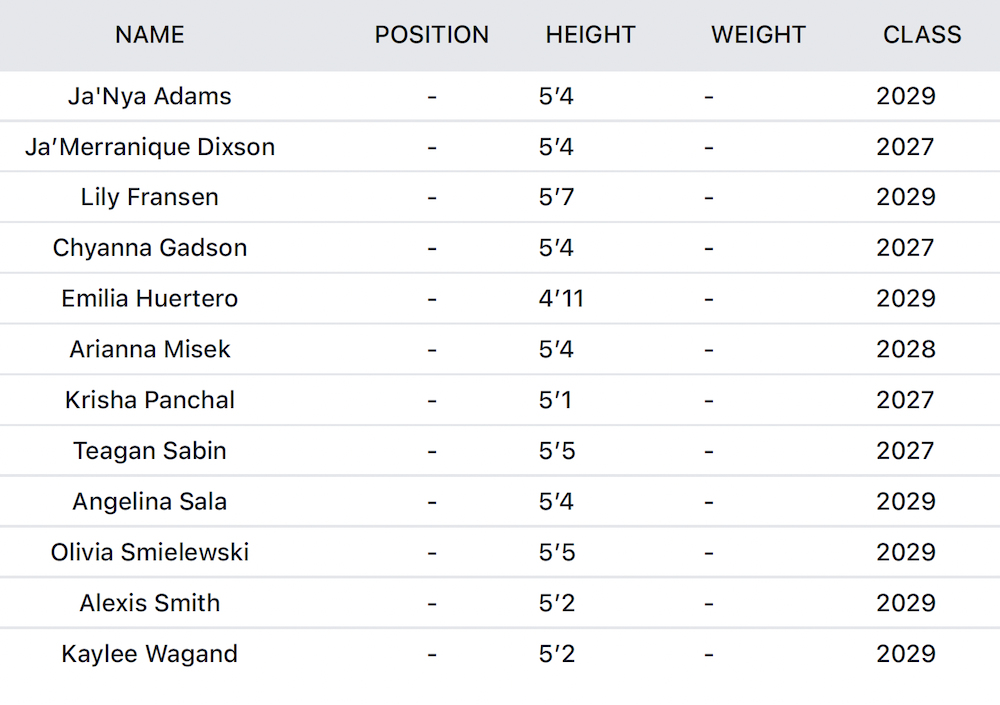The height and width of the screenshot is (705, 1000).
Task: Open Arianna Misek's player entry
Action: tap(150, 349)
